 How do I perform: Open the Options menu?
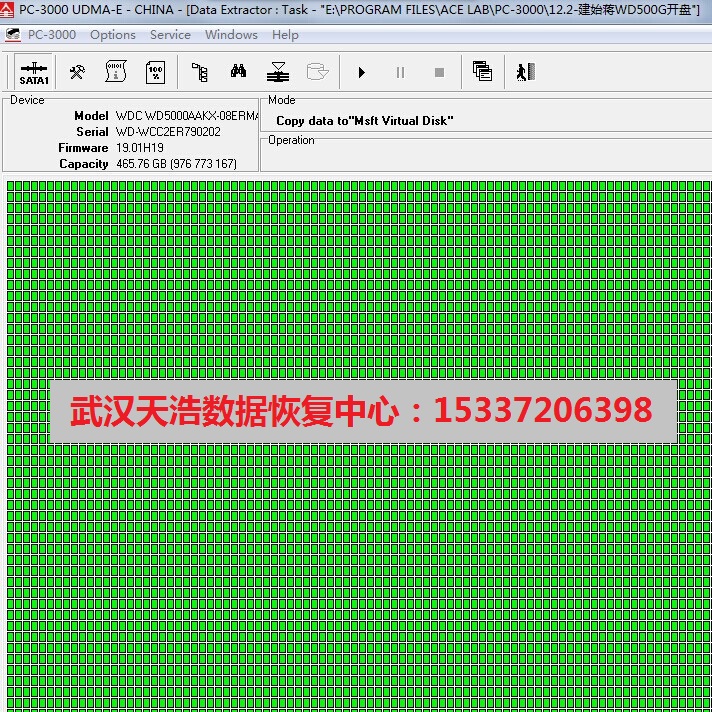point(113,34)
